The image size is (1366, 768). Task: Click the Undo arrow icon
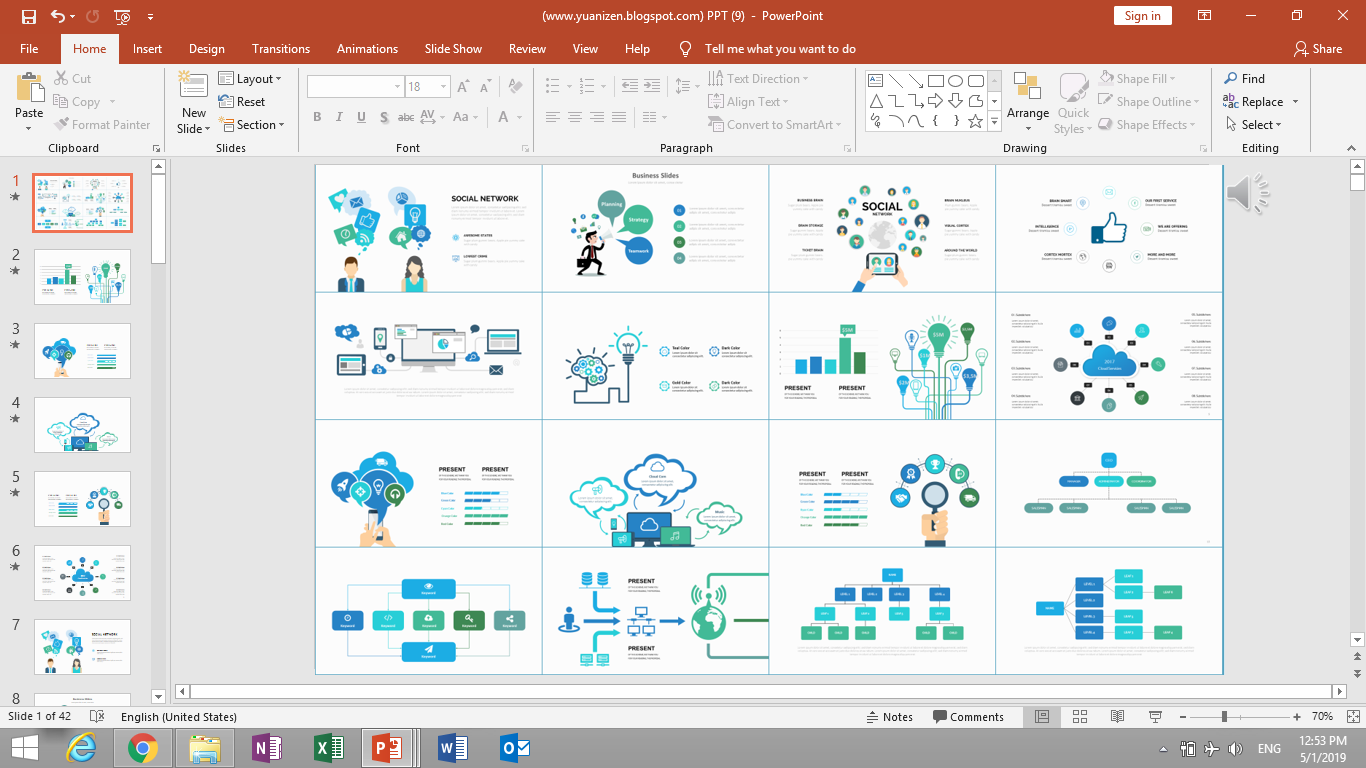[58, 16]
